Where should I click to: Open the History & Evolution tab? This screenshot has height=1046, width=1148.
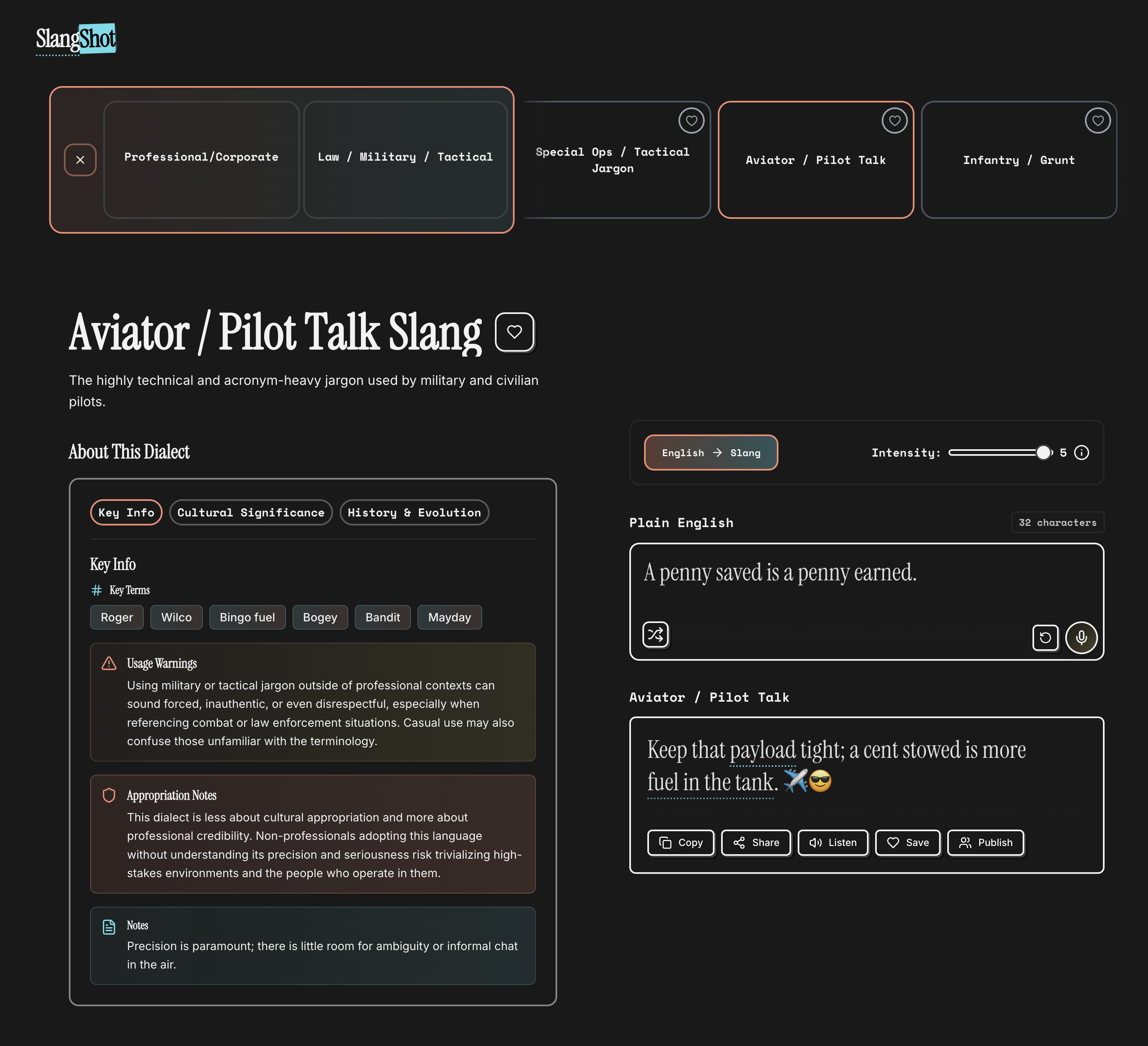(414, 512)
